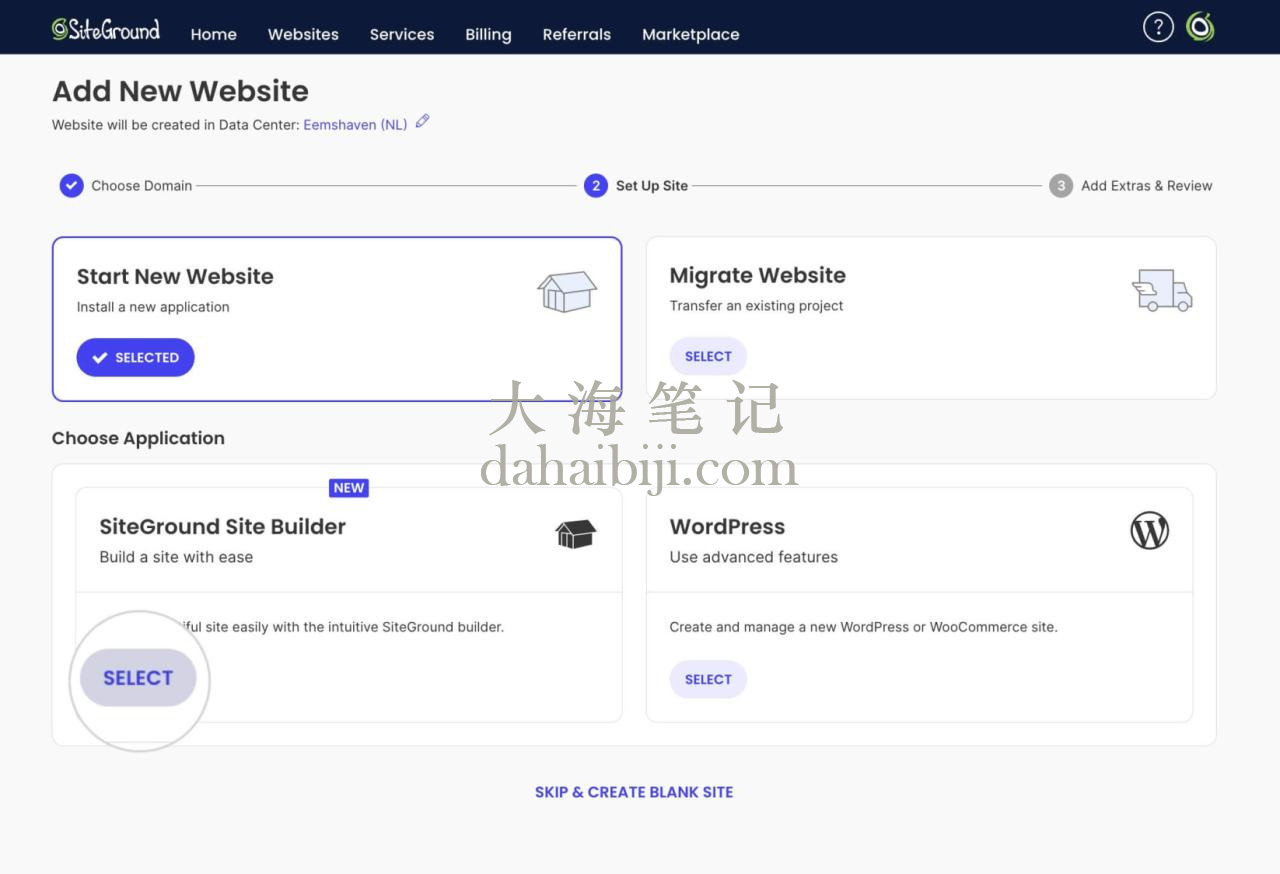Image resolution: width=1280 pixels, height=874 pixels.
Task: Click the Choose Application heading
Action: click(138, 438)
